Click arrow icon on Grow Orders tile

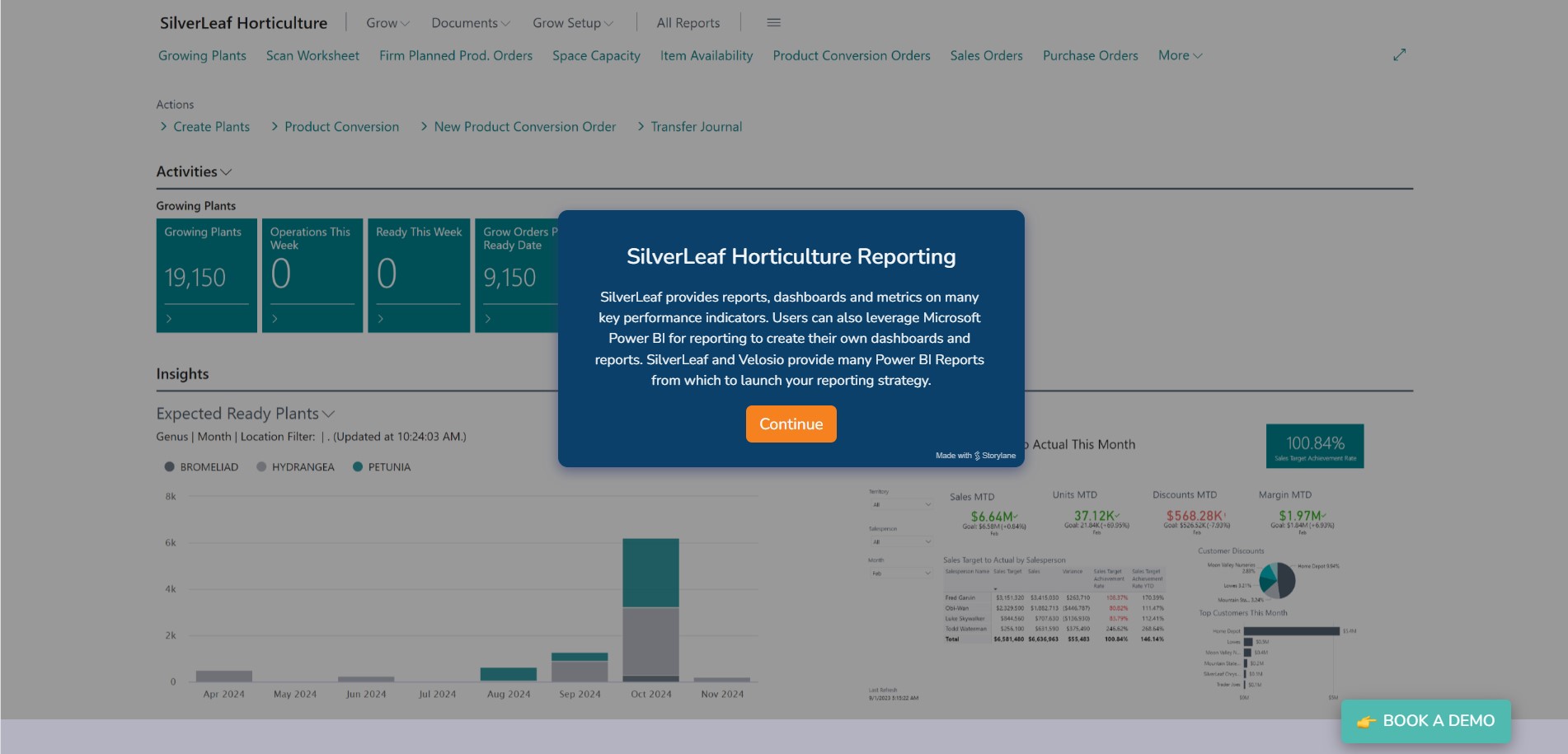(487, 318)
